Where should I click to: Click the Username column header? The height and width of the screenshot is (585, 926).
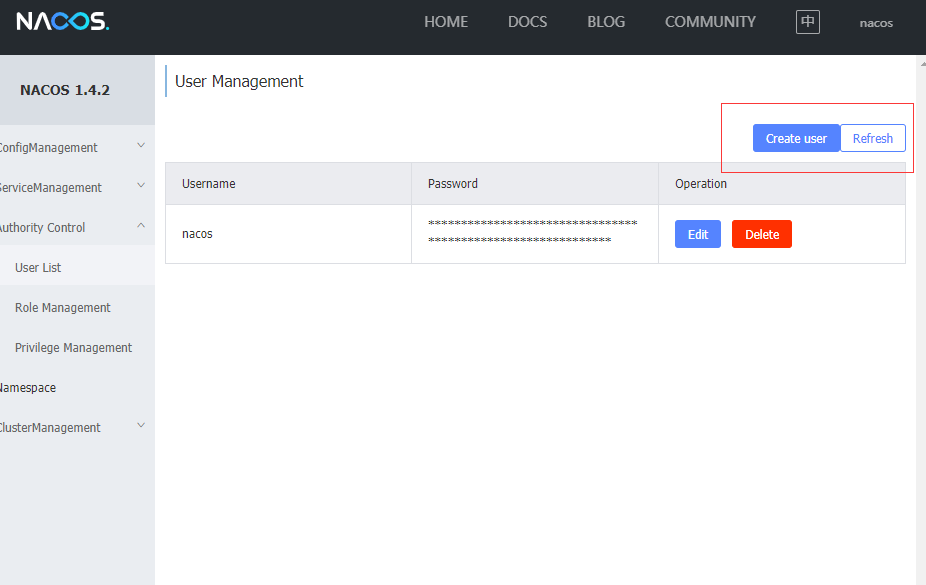pos(288,184)
